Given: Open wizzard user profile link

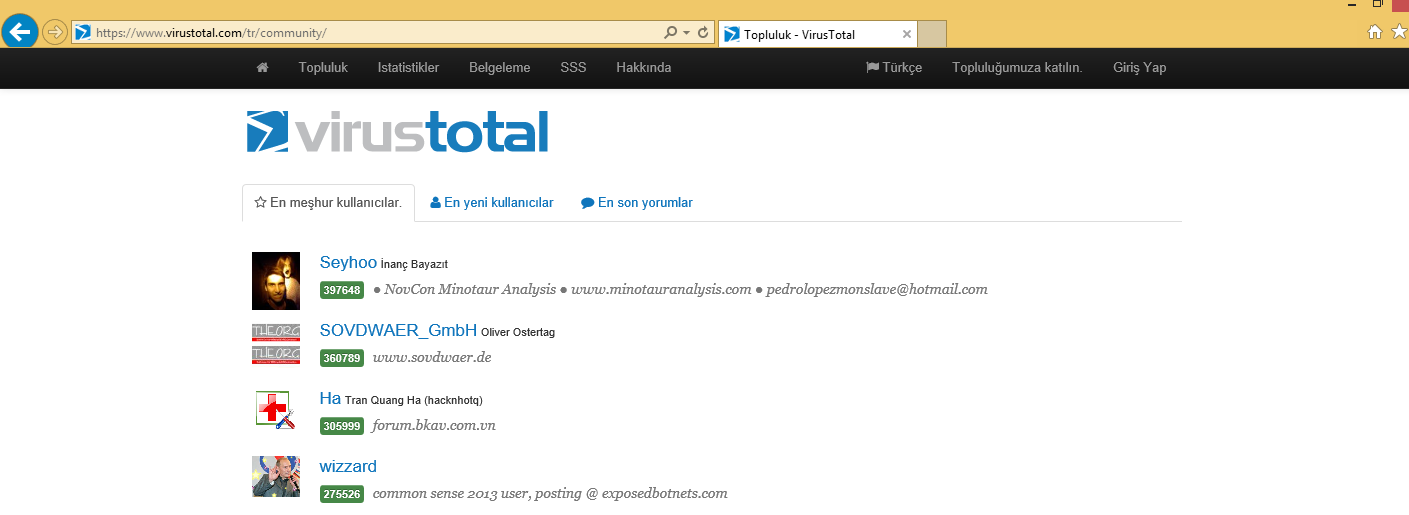Looking at the screenshot, I should 348,466.
